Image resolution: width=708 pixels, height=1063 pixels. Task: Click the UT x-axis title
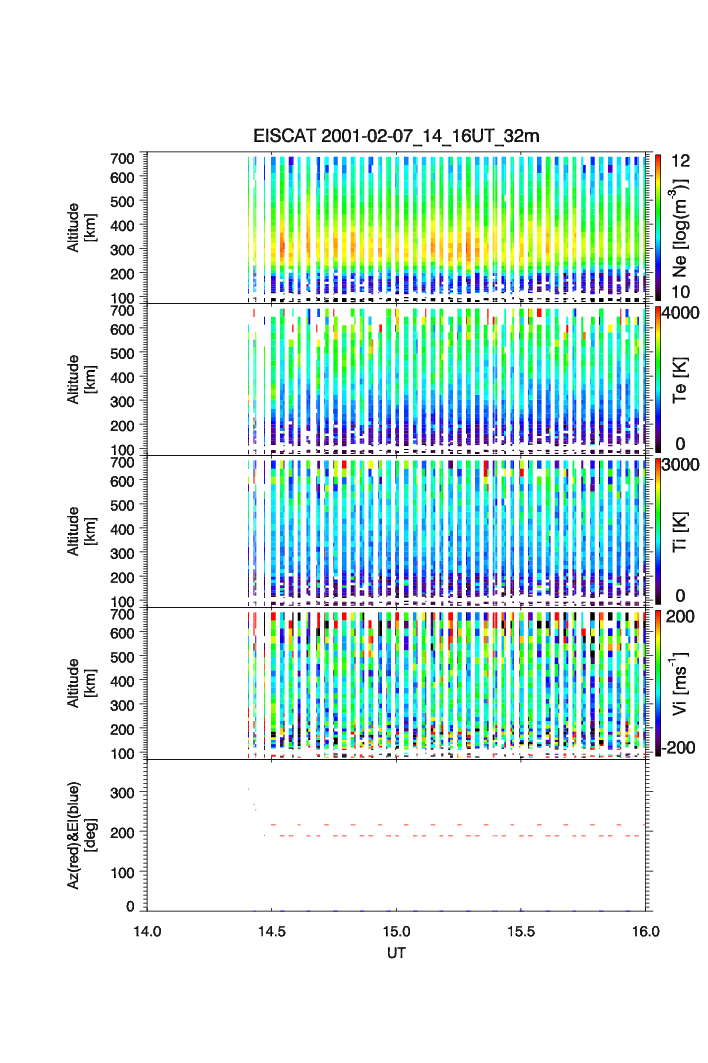click(x=396, y=953)
